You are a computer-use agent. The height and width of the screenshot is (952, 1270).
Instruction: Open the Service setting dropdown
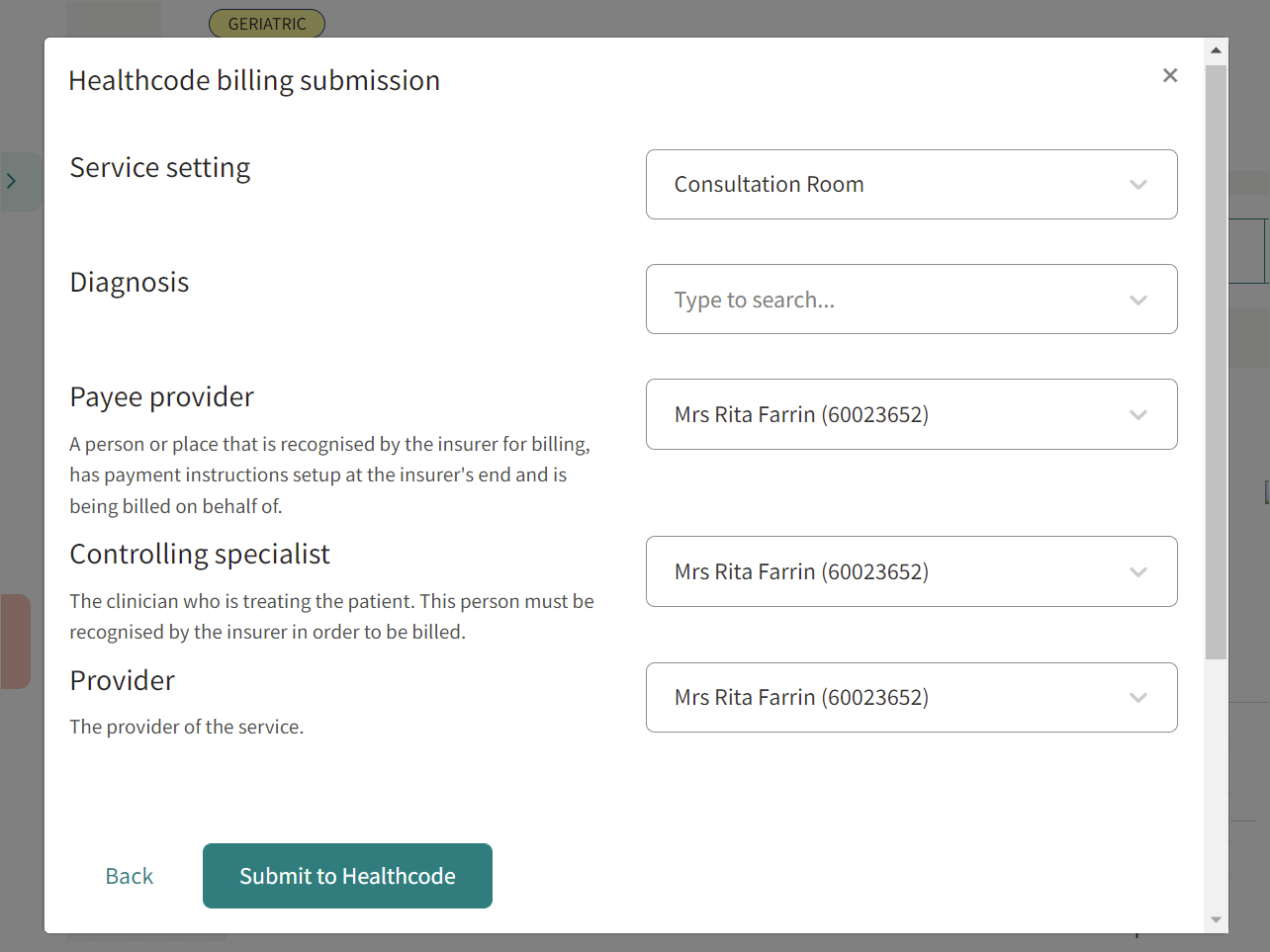pos(911,185)
